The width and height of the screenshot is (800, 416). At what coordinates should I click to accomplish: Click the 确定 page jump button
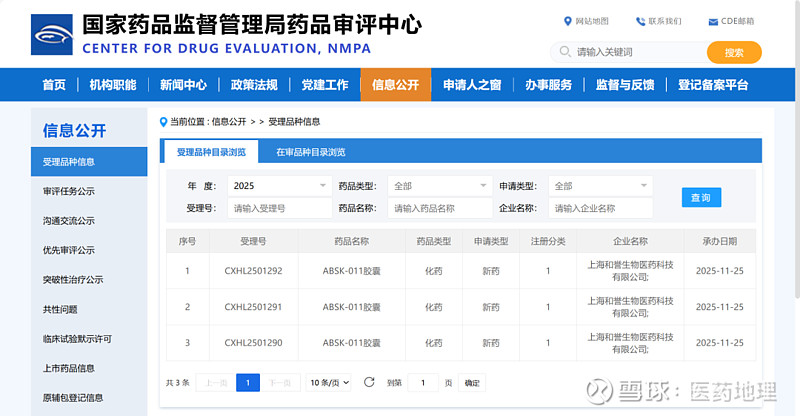472,382
